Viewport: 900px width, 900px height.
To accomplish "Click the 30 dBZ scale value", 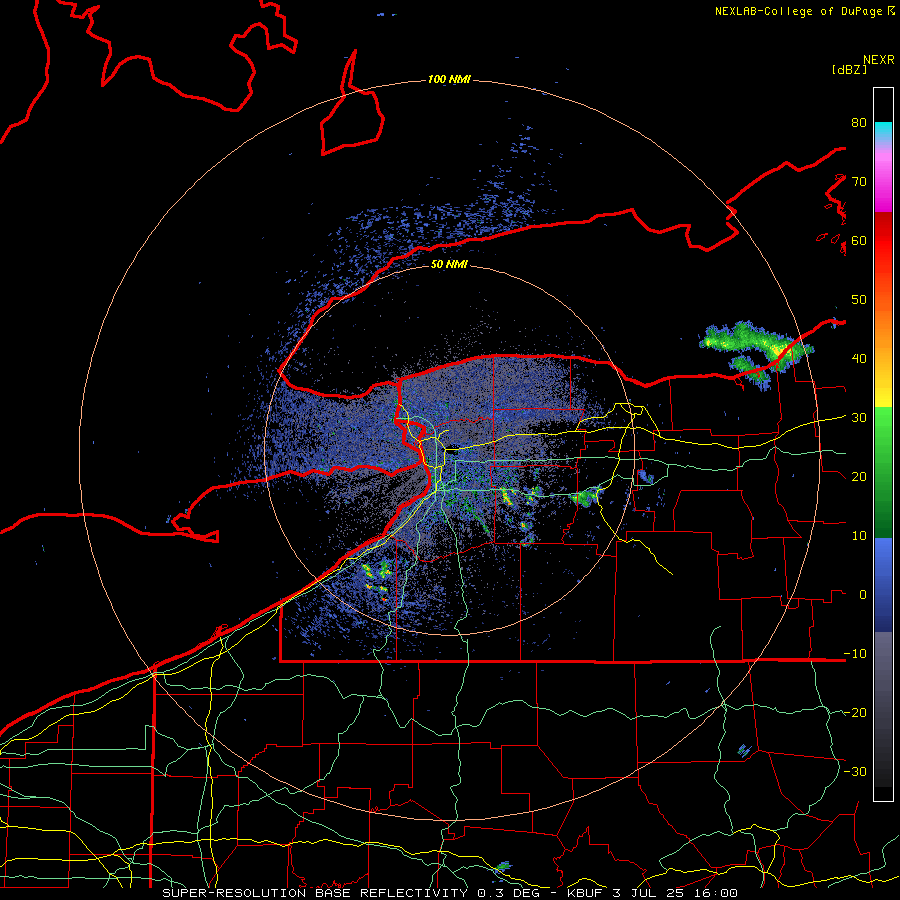I will (859, 418).
